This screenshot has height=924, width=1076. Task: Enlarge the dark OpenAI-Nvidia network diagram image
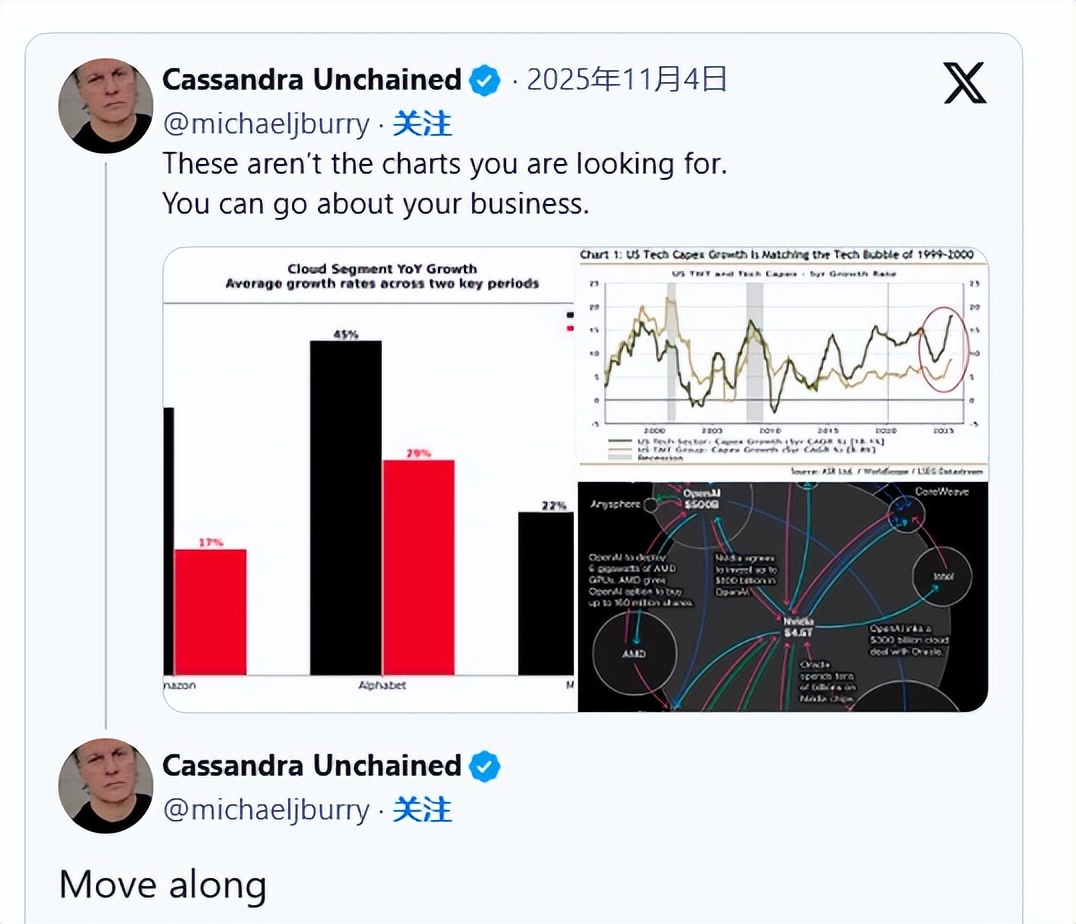tap(782, 597)
